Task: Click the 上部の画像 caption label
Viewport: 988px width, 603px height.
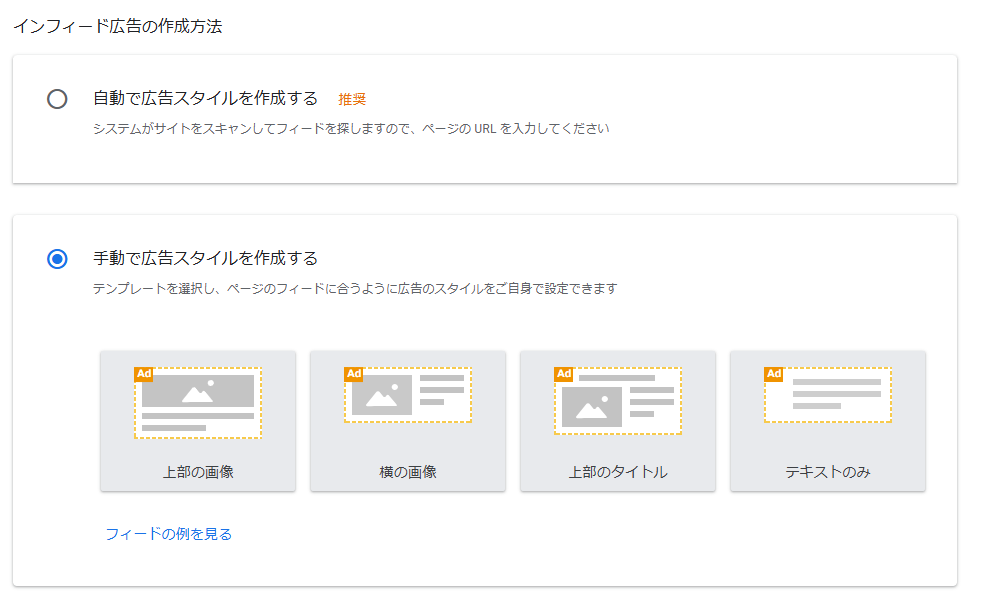Action: (198, 472)
